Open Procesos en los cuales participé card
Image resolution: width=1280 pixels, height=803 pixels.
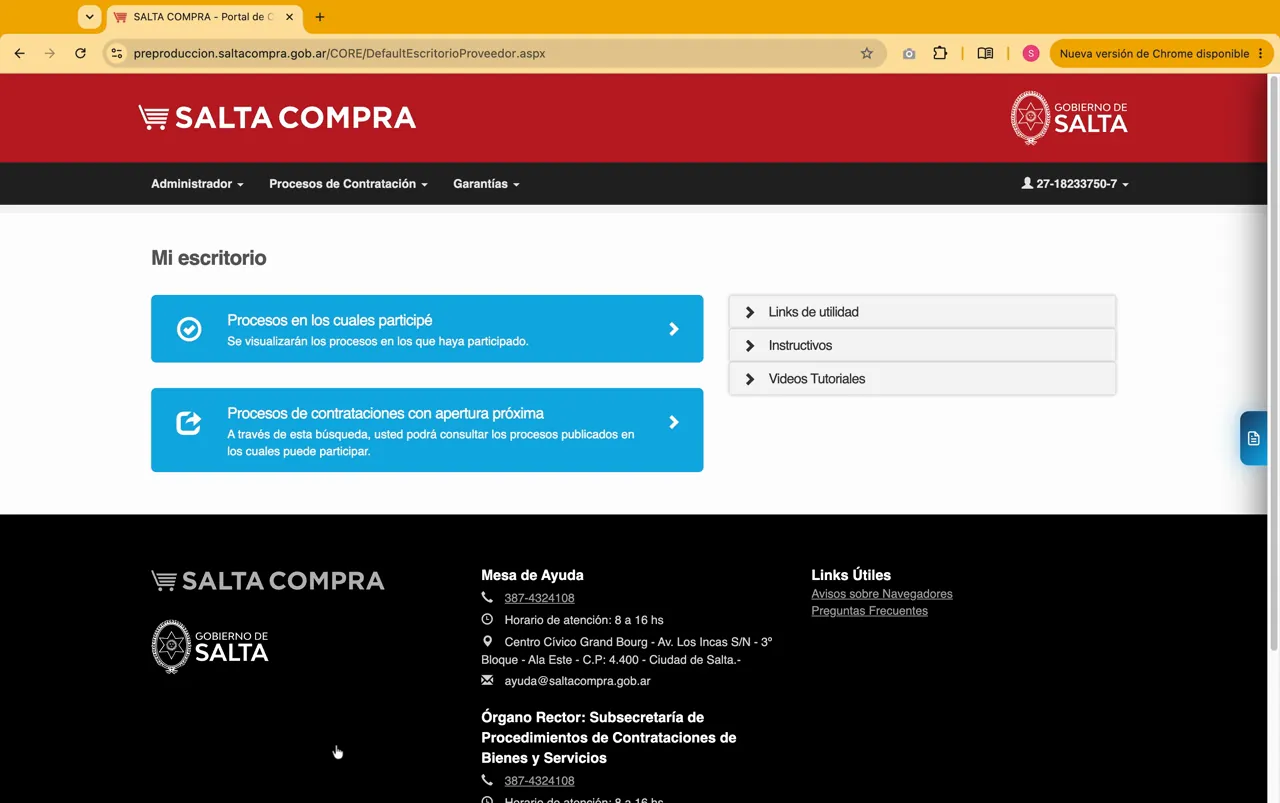427,329
